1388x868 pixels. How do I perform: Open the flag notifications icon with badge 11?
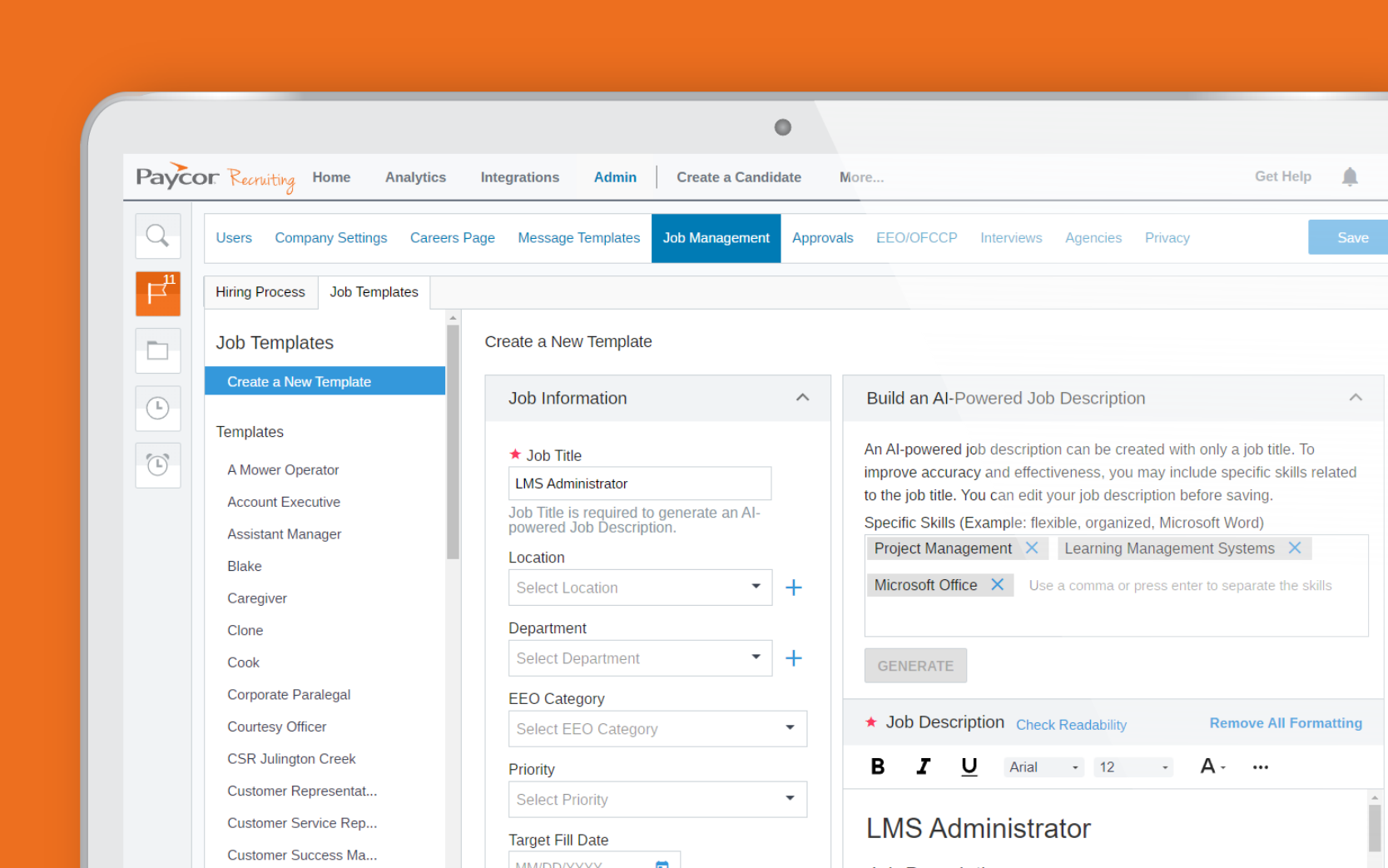(x=158, y=293)
